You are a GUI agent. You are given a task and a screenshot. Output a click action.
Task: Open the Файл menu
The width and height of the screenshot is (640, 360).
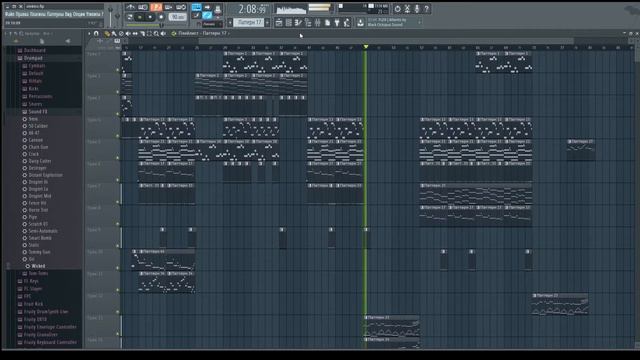(x=10, y=14)
